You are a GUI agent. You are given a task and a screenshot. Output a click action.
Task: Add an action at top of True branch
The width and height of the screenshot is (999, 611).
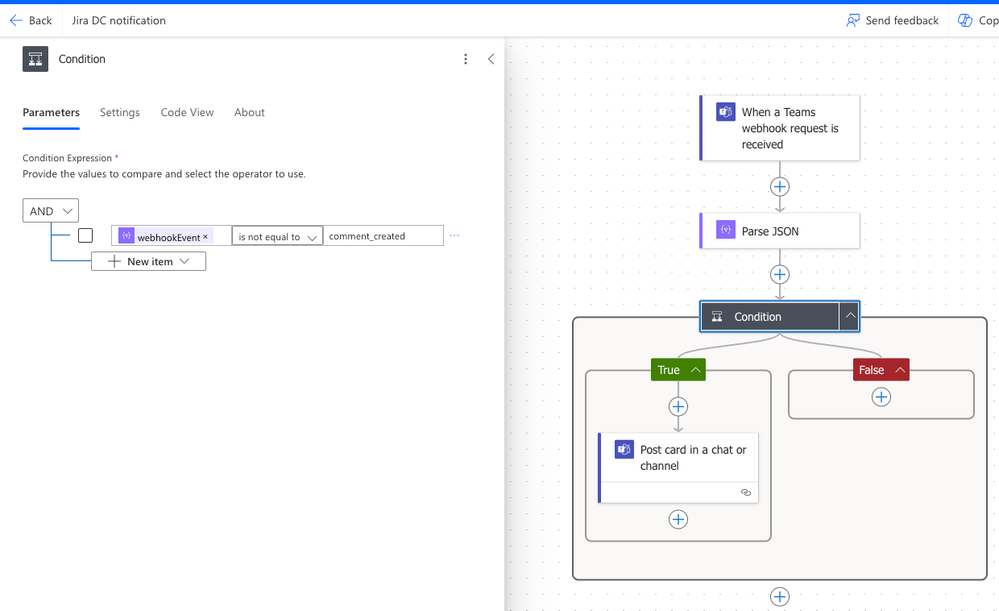click(678, 406)
